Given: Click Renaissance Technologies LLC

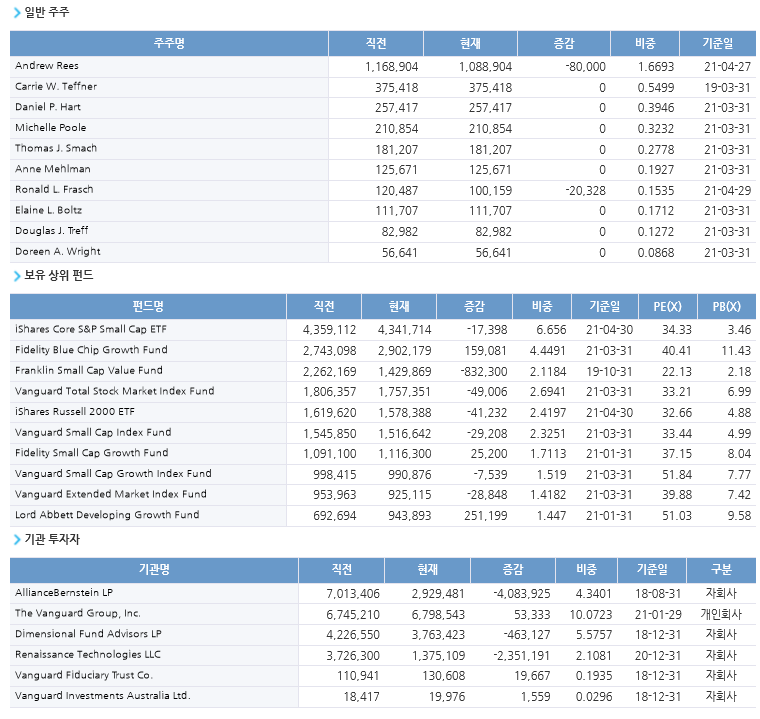Looking at the screenshot, I should [x=88, y=655].
